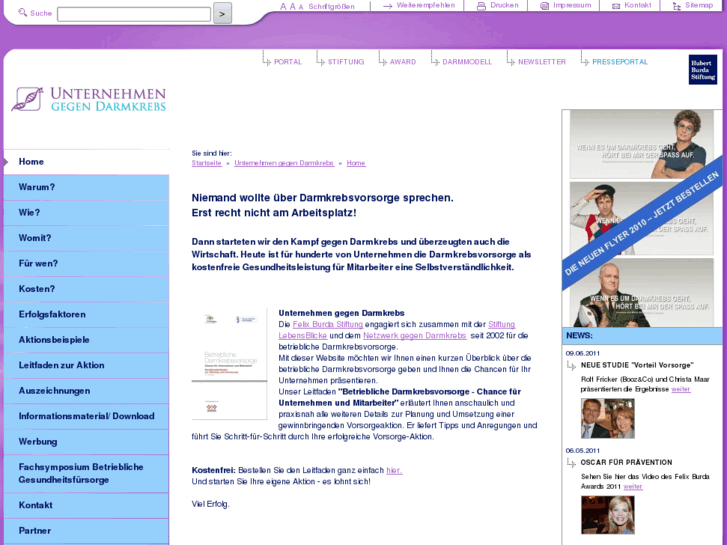Click the Home breadcrumb link
Image resolution: width=727 pixels, height=545 pixels.
pos(356,163)
